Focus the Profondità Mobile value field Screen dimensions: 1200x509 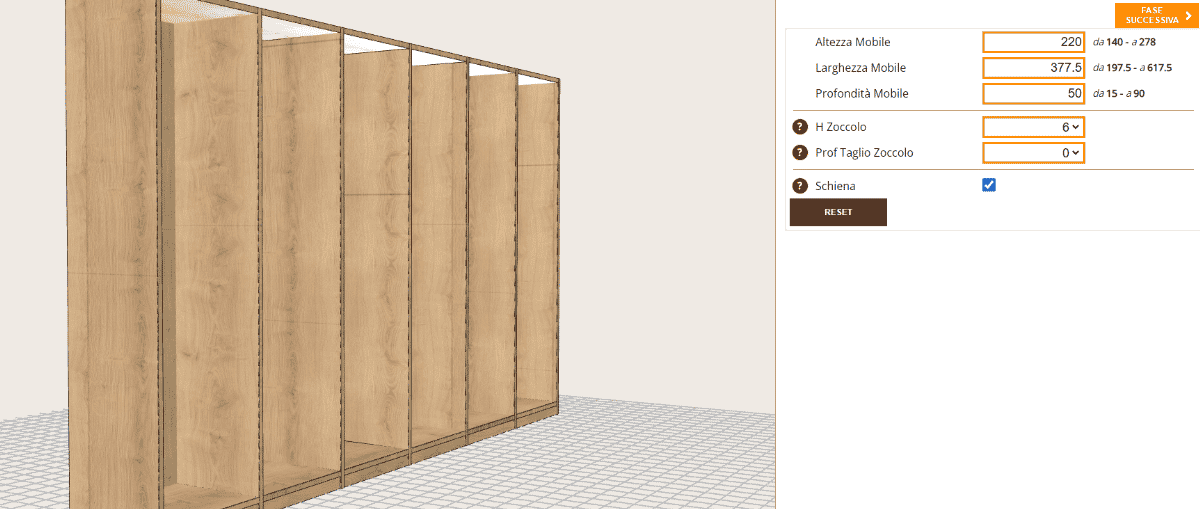point(1034,94)
